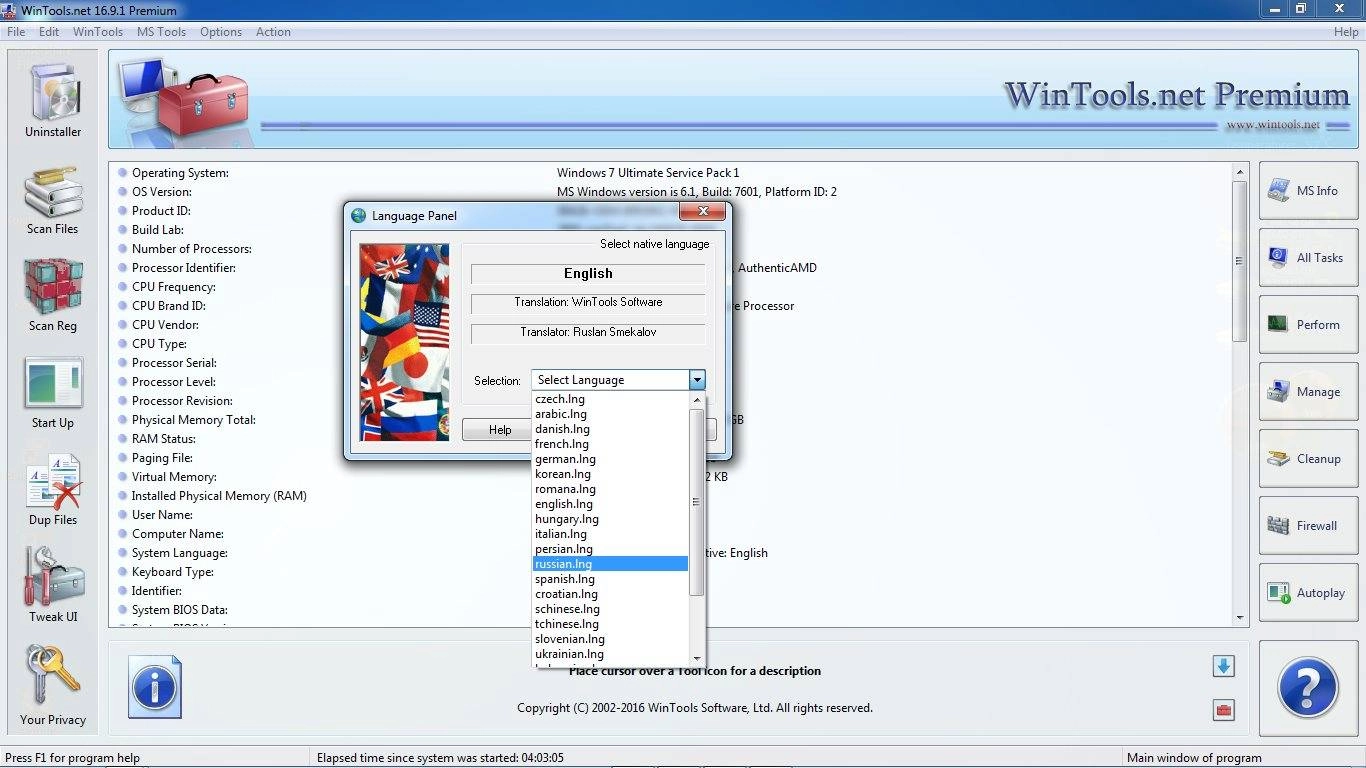
Task: Pick croatian.lng in the dropdown list
Action: click(611, 594)
